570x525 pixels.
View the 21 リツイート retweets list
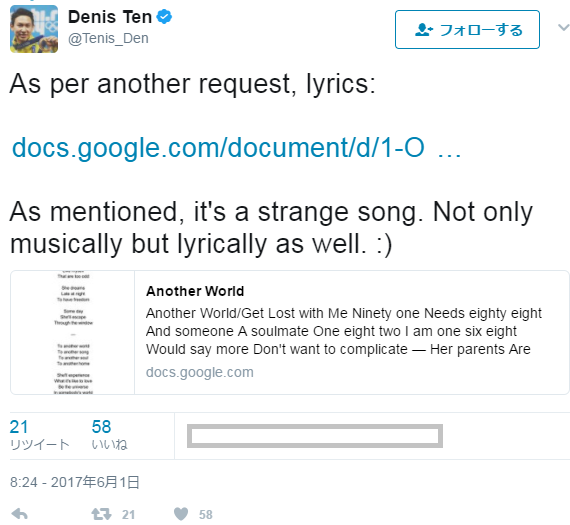[x=39, y=435]
